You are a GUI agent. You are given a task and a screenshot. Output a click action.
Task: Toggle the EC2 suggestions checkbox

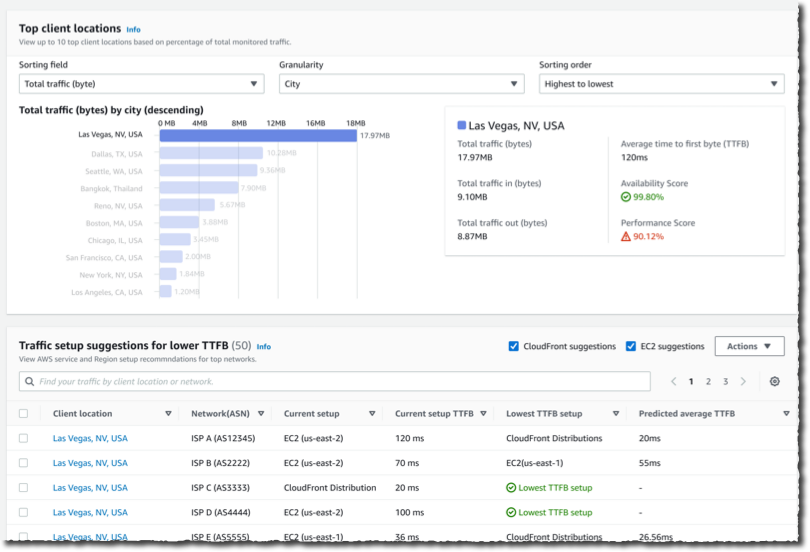[x=631, y=346]
